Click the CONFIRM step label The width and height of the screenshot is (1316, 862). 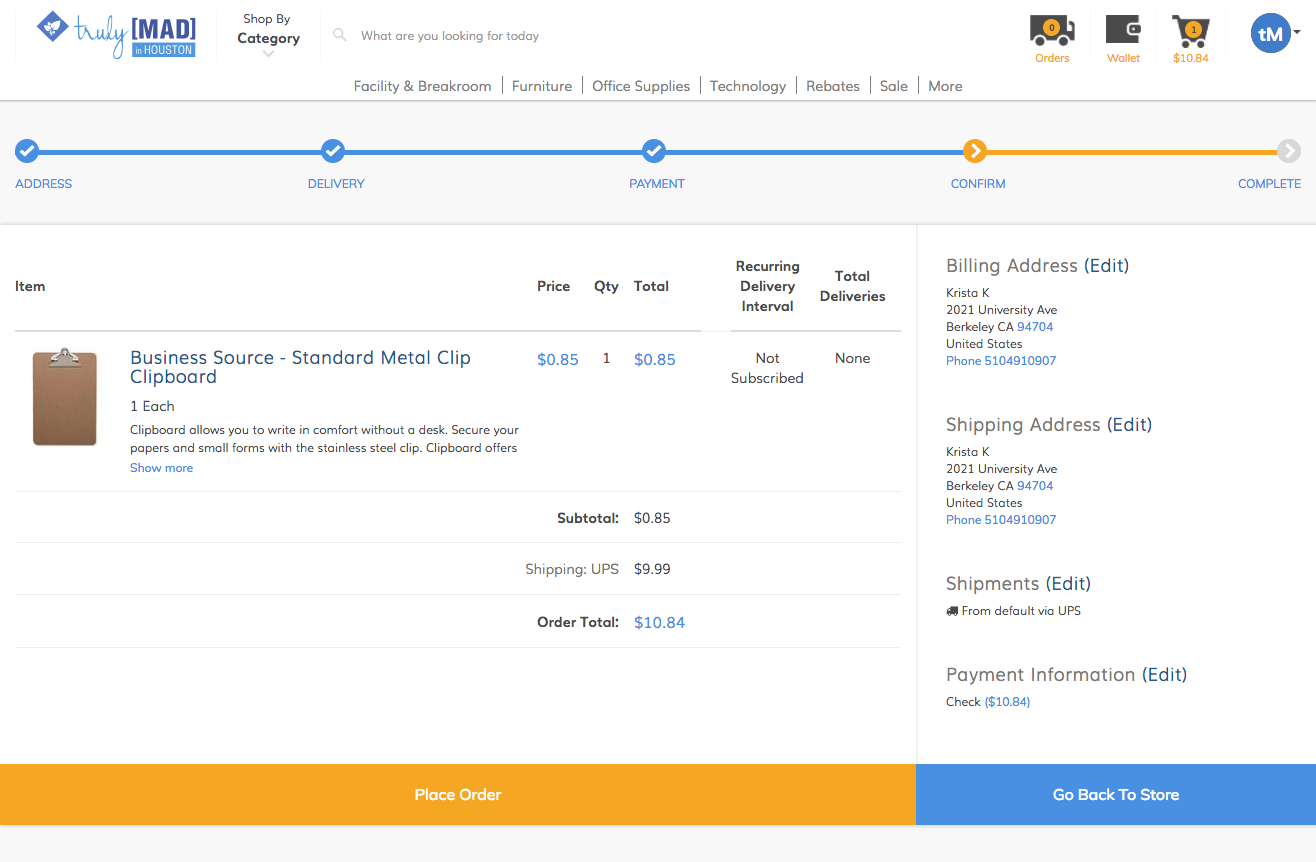[978, 184]
